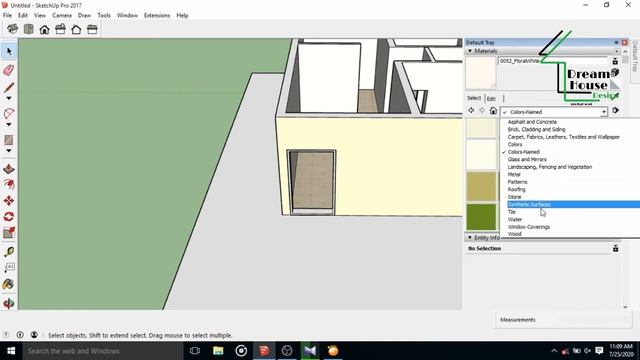640x360 pixels.
Task: Choose Roofing materials library
Action: point(516,189)
